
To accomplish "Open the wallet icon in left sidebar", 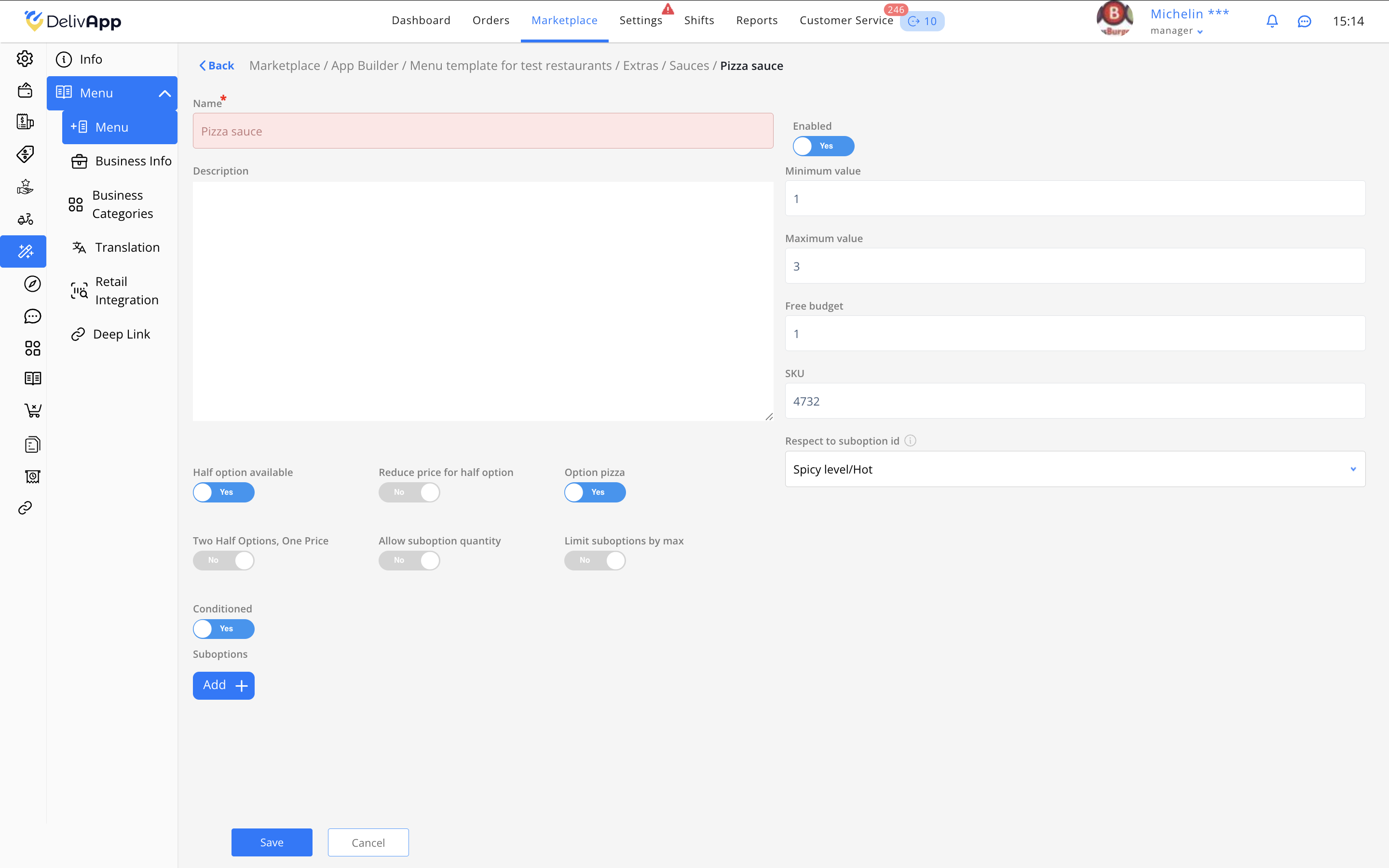I will 25,90.
